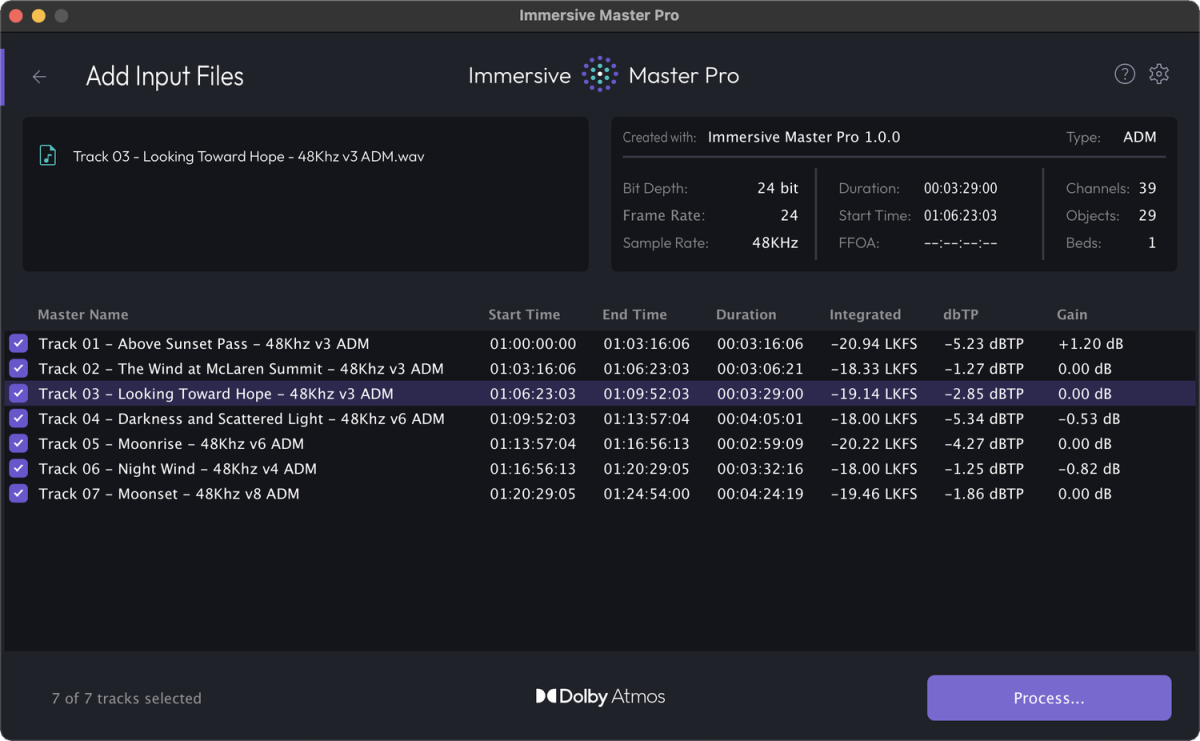Select Track 05 – Moonrise name
The width and height of the screenshot is (1200, 741).
(171, 443)
